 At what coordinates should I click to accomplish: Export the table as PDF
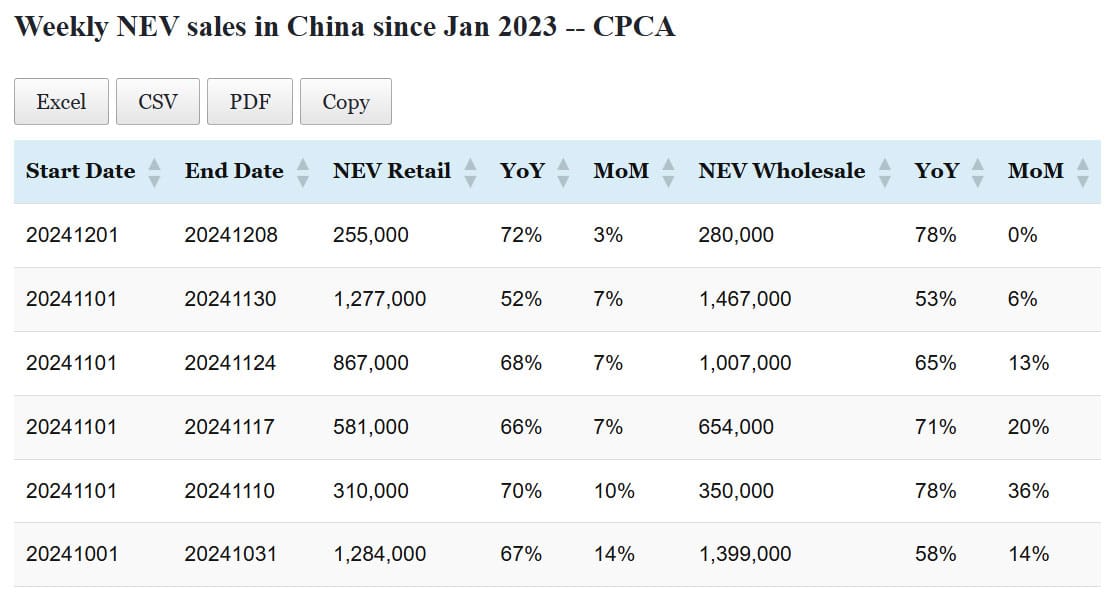click(x=250, y=102)
